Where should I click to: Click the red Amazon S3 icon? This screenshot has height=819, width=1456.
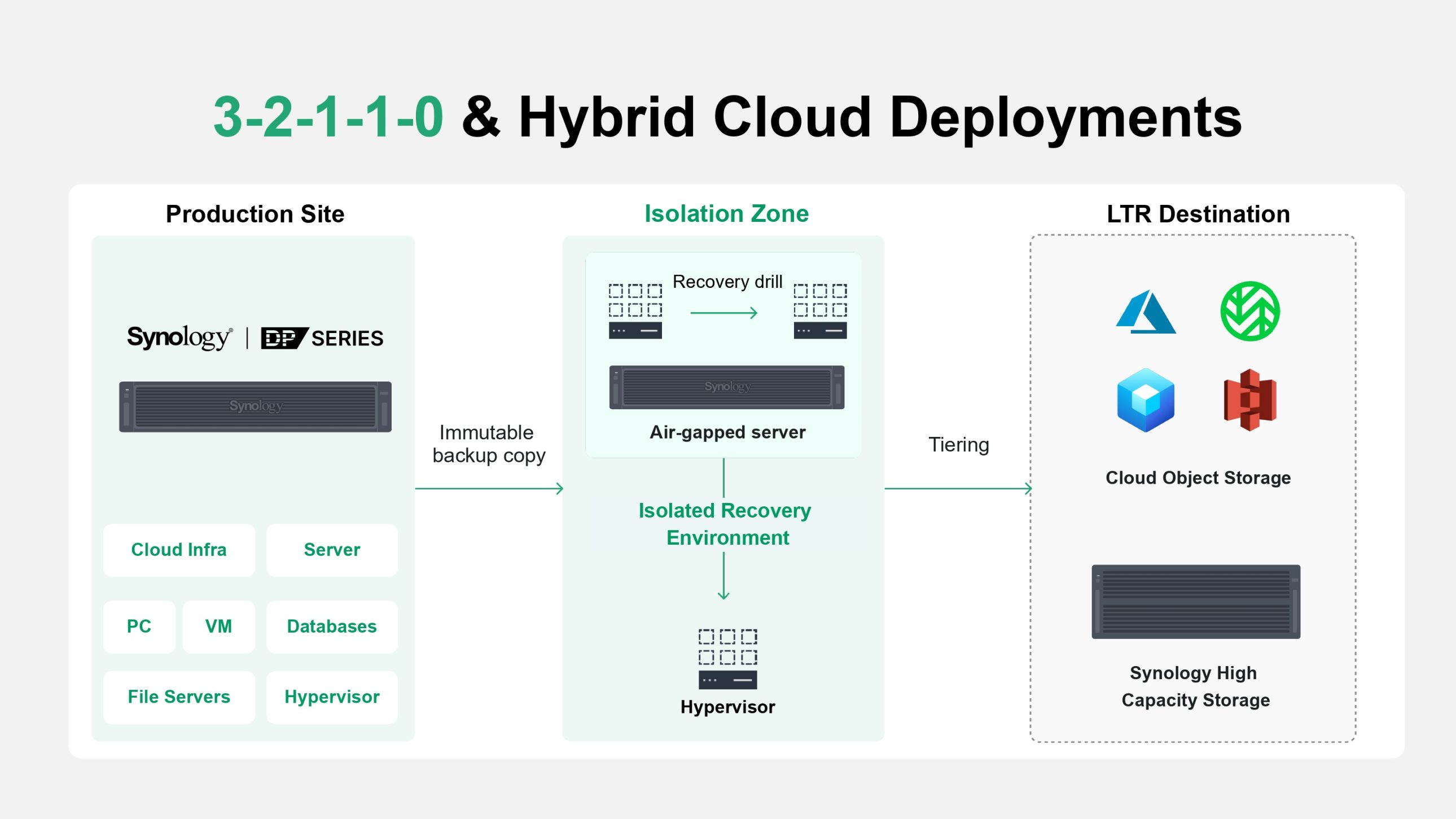tap(1249, 400)
